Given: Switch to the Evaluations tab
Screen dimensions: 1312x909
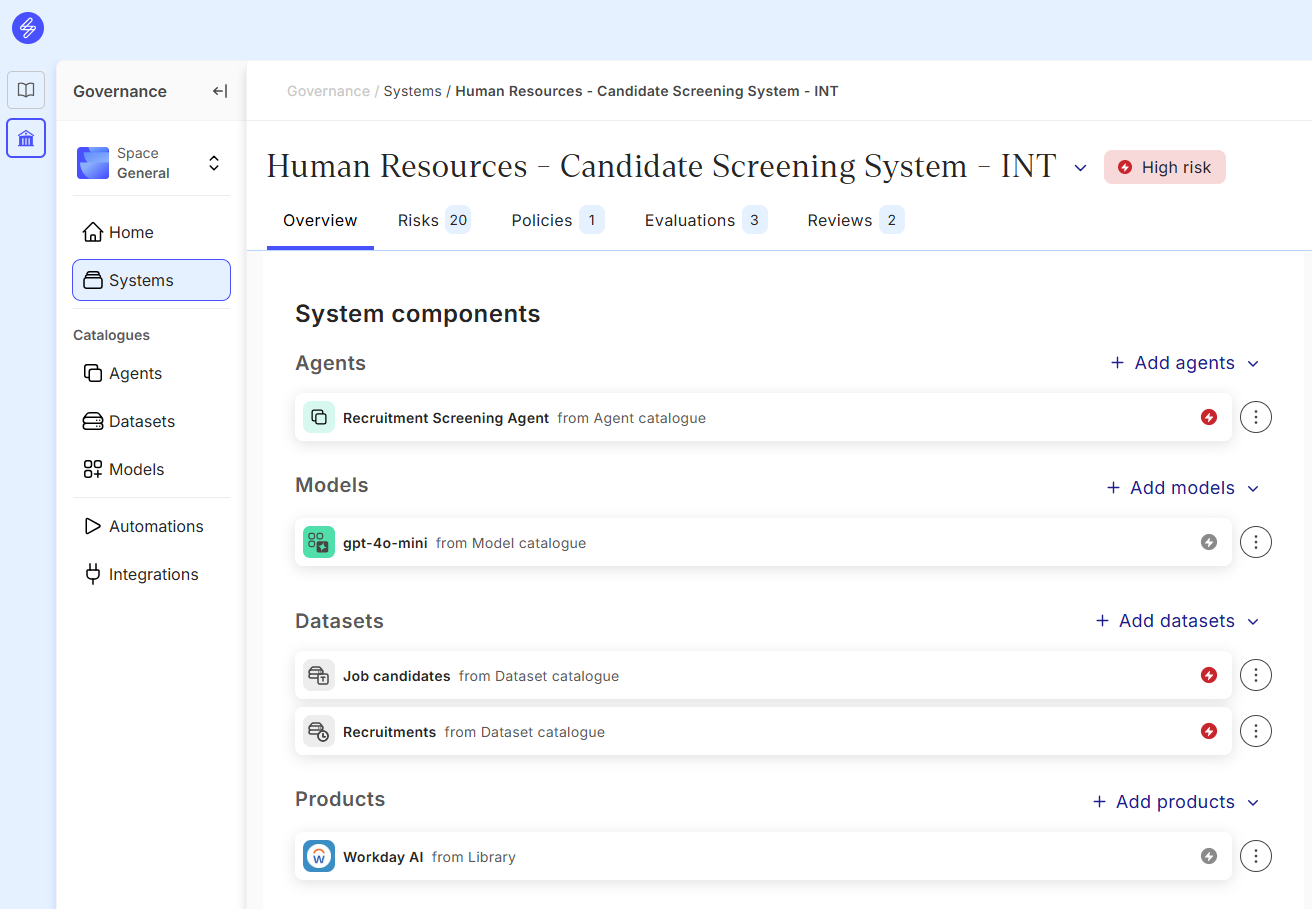Looking at the screenshot, I should coord(704,220).
